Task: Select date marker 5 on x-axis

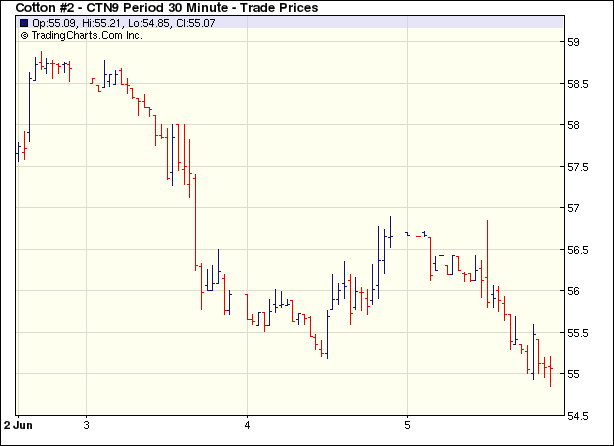Action: click(x=407, y=425)
